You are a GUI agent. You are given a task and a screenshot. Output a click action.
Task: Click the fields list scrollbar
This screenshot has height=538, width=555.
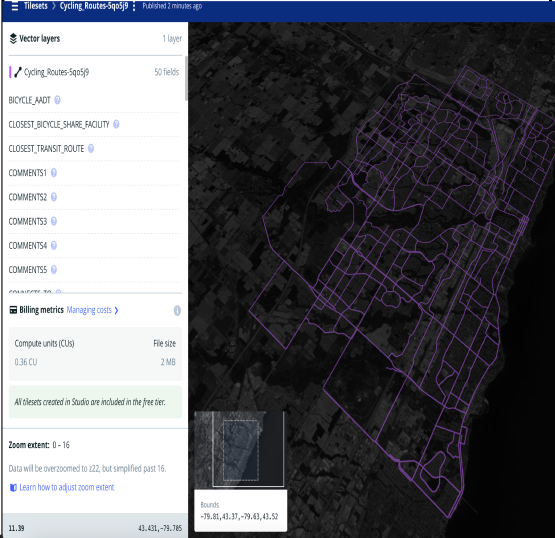(x=186, y=78)
